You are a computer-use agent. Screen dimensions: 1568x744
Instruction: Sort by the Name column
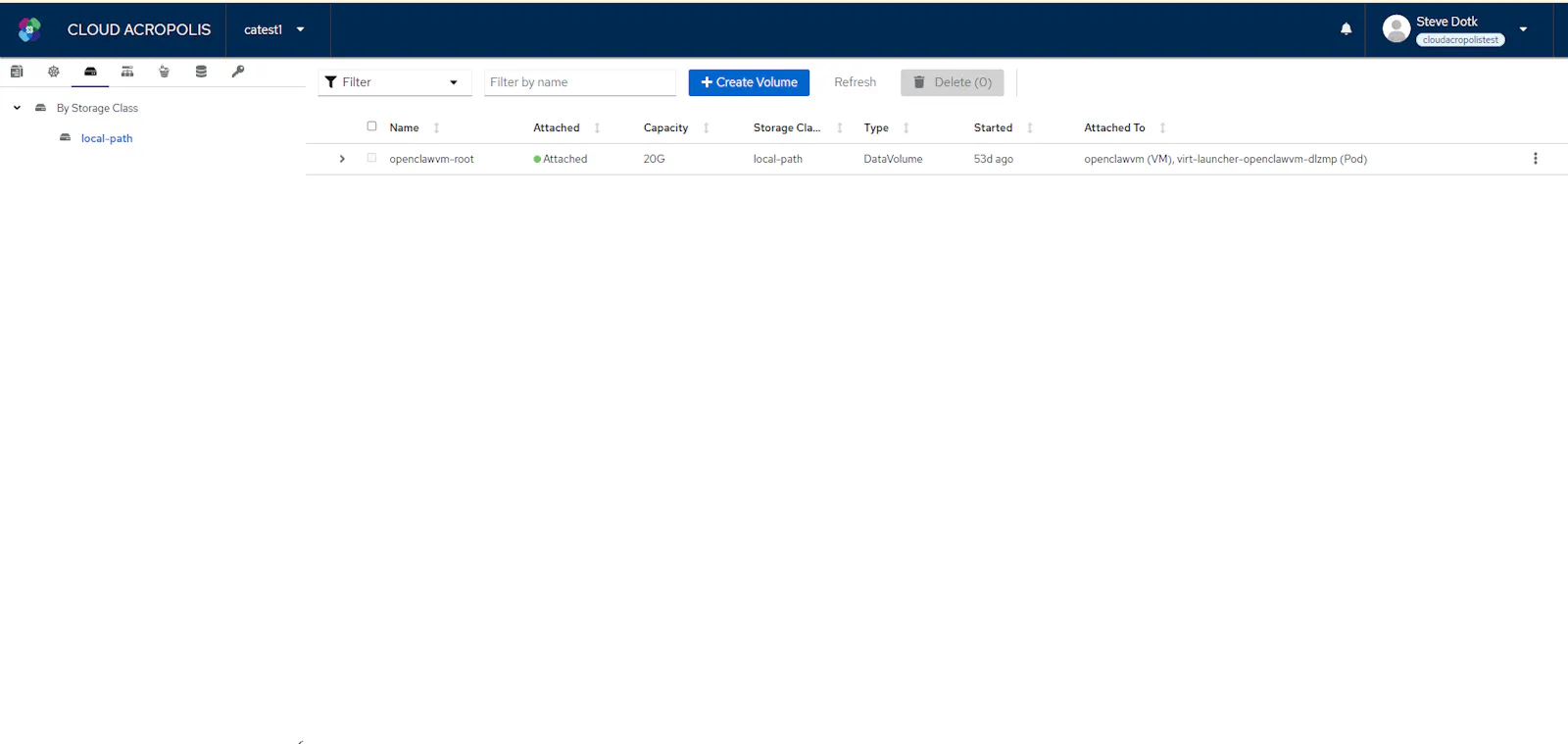coord(436,127)
